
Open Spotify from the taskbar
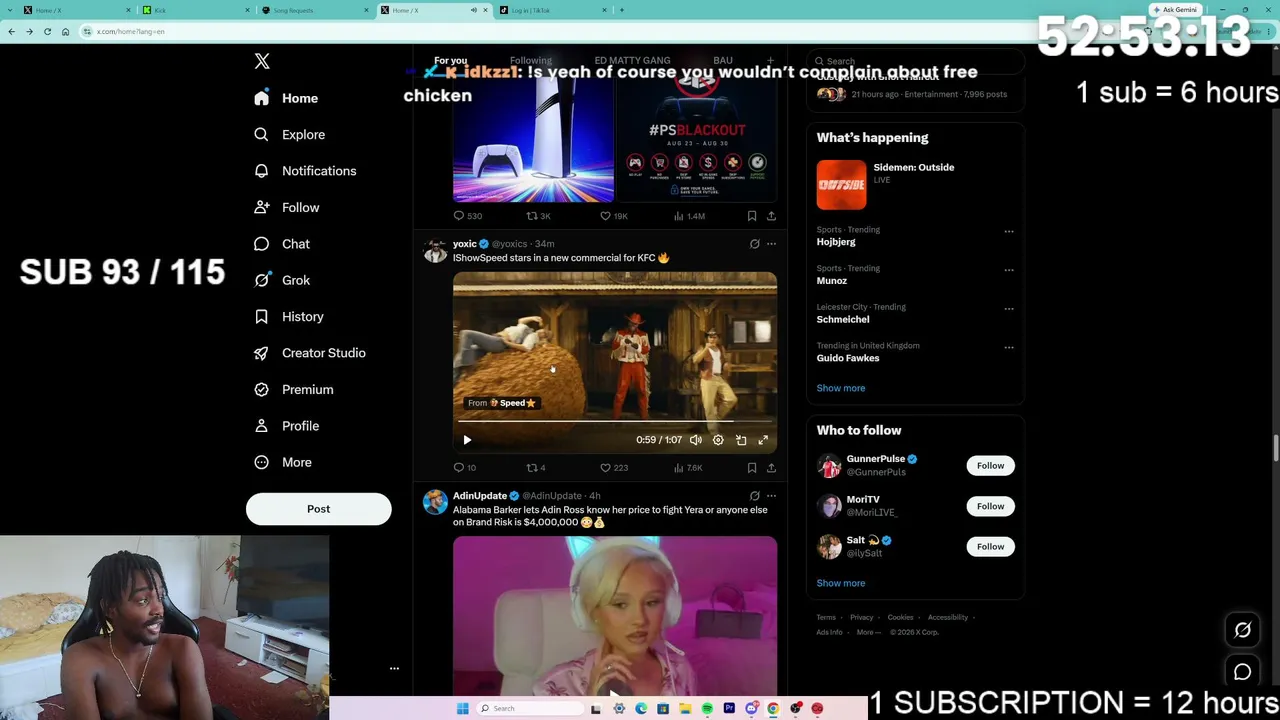[x=707, y=709]
